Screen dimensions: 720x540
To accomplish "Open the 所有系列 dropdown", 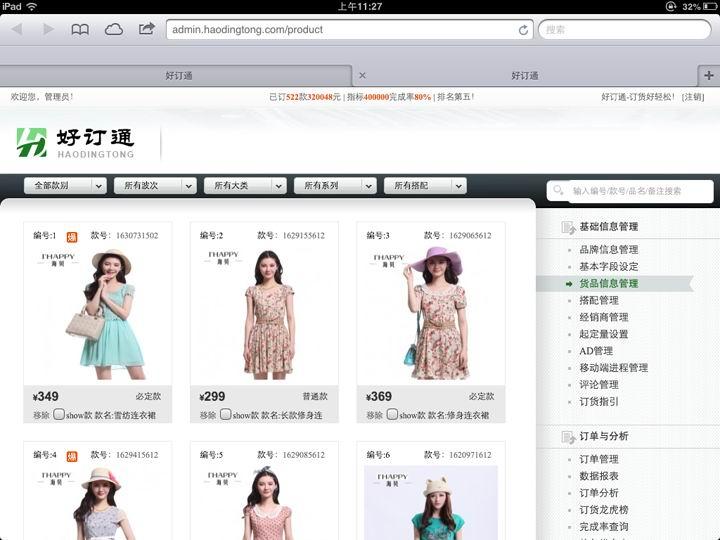I will pos(335,186).
